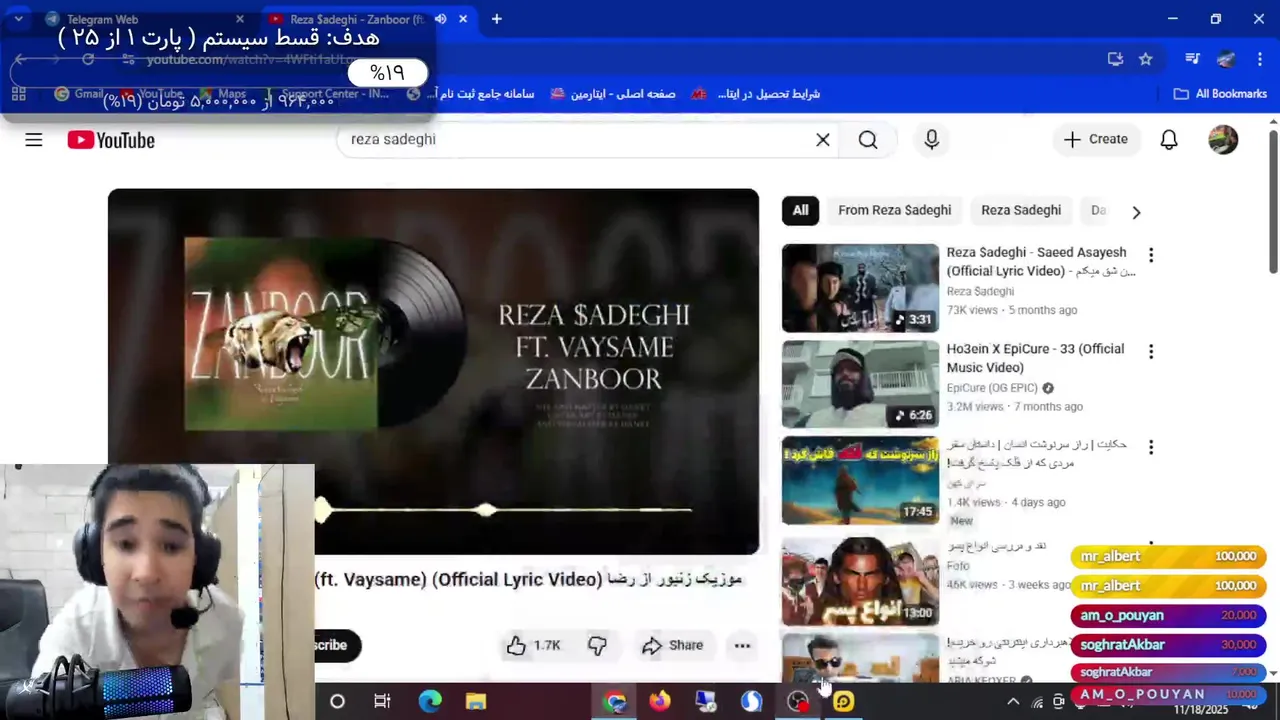
Task: Open 'Ho3ein X EpiCure - 33' title link
Action: pyautogui.click(x=1035, y=358)
